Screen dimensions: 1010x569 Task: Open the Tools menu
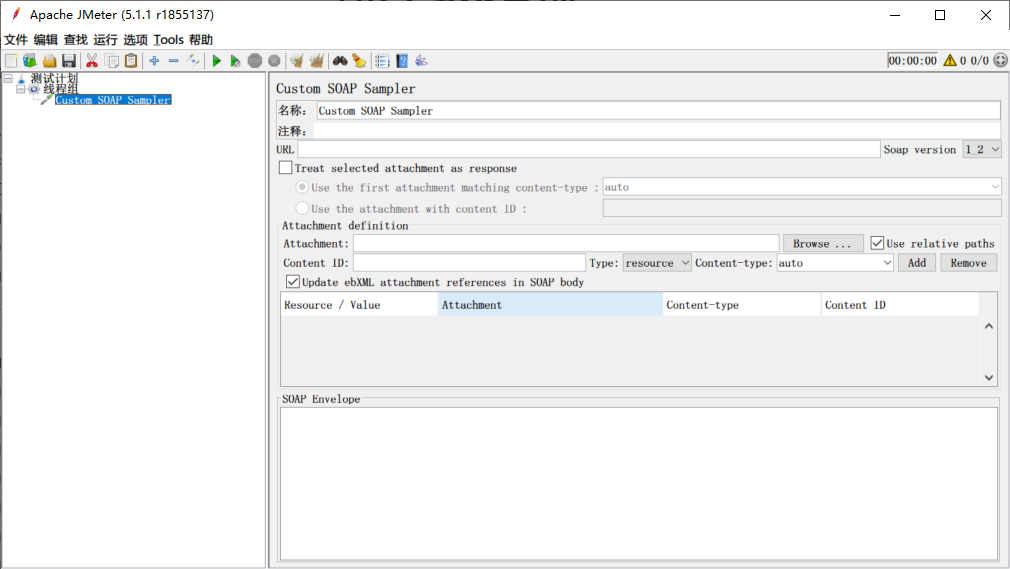pos(168,40)
